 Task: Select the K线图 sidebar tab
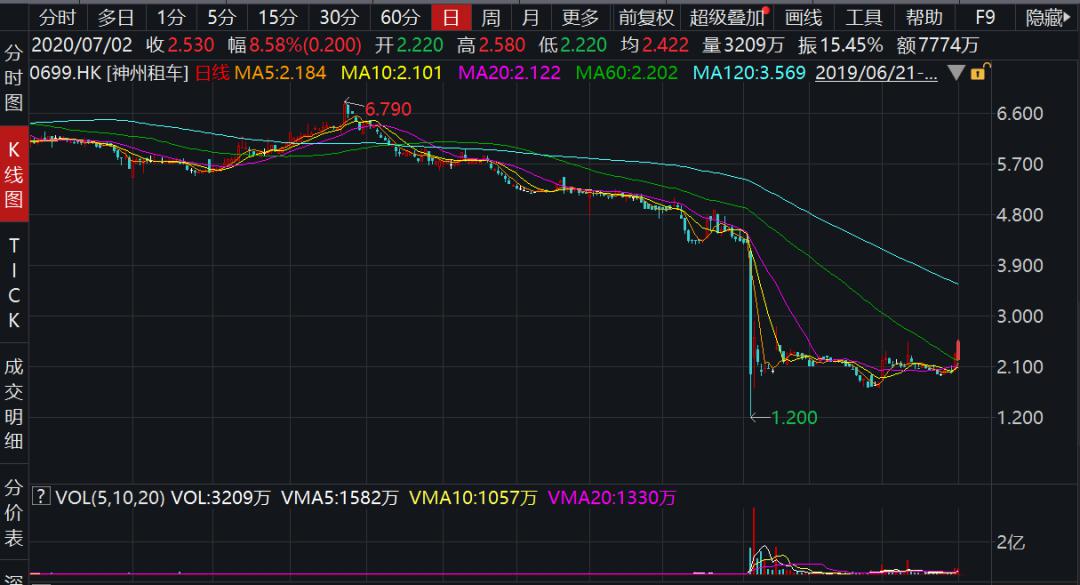tap(14, 174)
